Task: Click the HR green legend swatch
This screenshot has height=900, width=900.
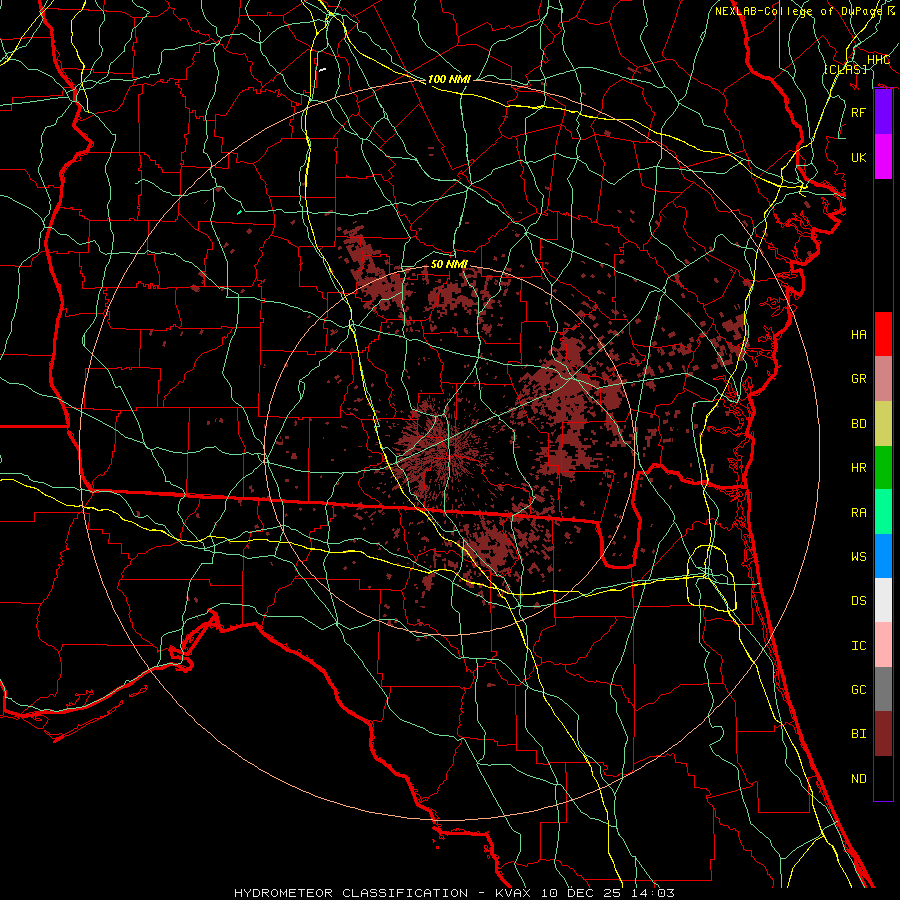Action: [883, 467]
